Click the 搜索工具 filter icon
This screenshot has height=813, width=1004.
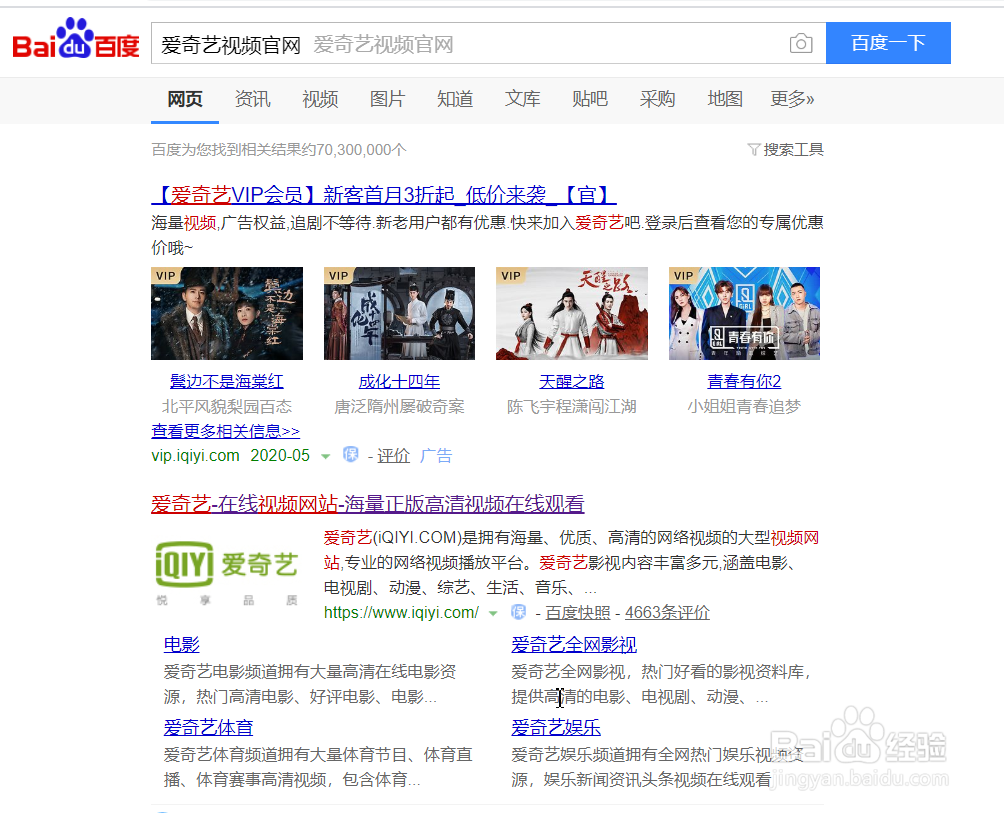point(754,150)
